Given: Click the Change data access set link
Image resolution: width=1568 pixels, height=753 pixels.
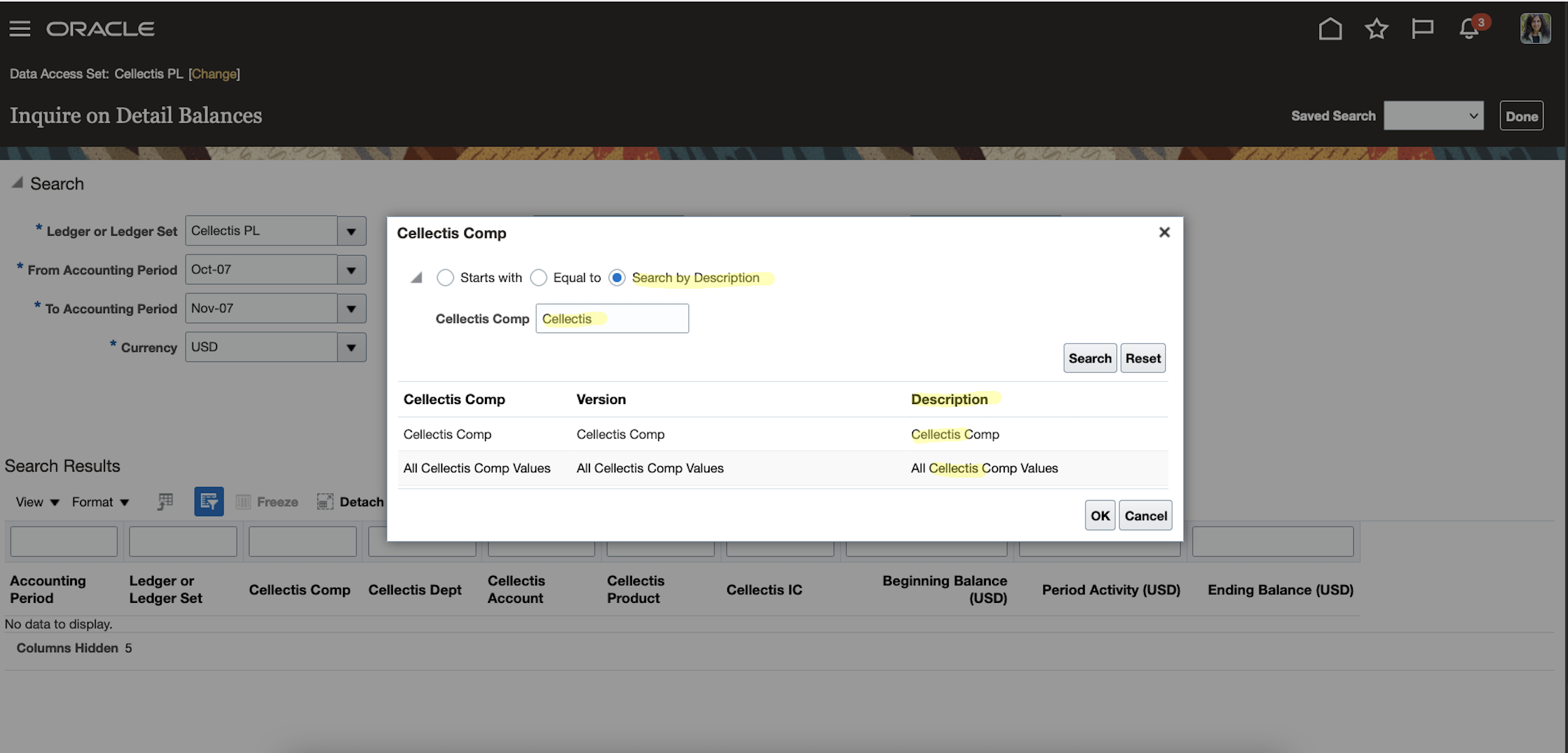Looking at the screenshot, I should click(x=214, y=74).
